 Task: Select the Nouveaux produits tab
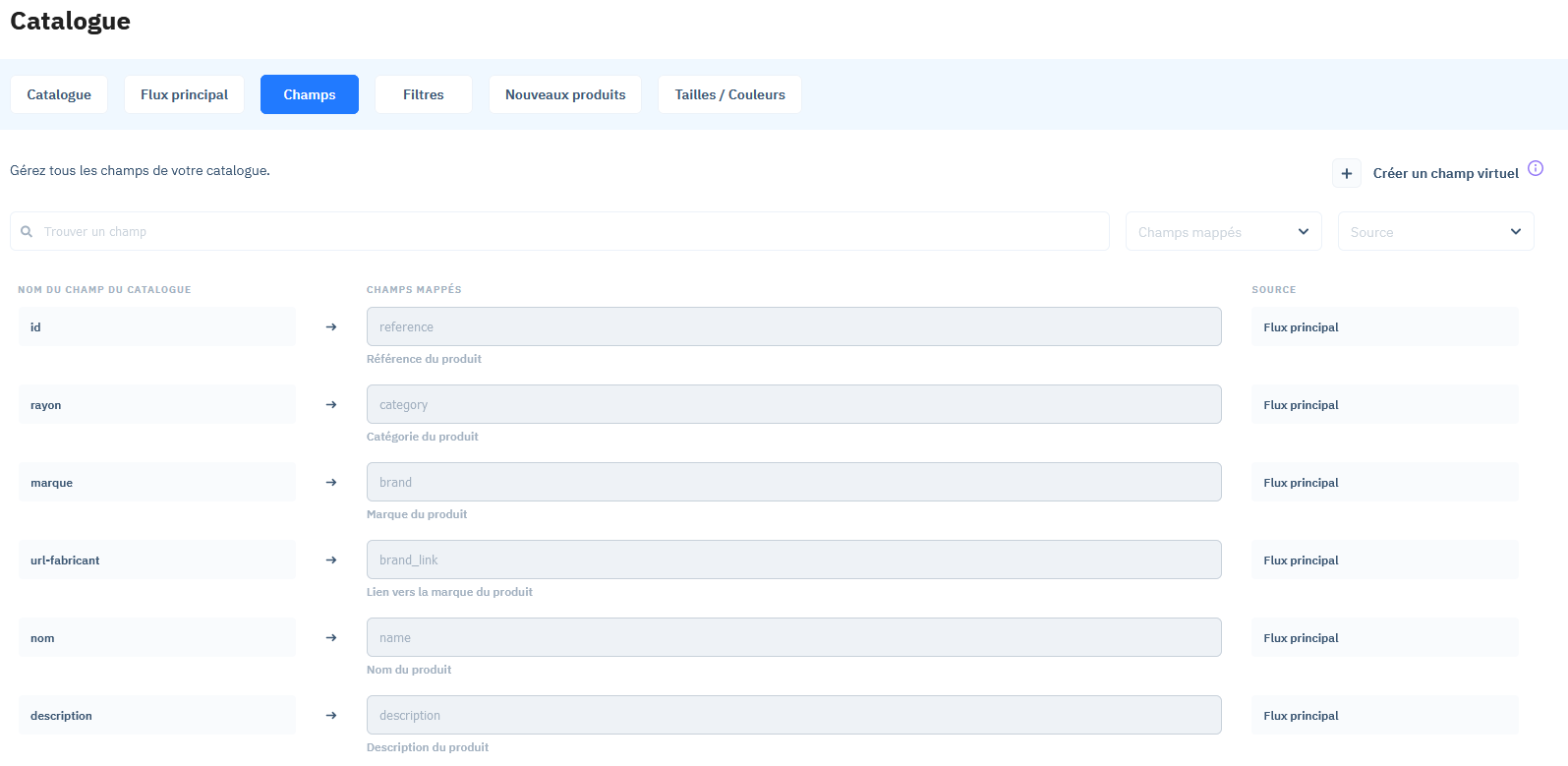[565, 94]
